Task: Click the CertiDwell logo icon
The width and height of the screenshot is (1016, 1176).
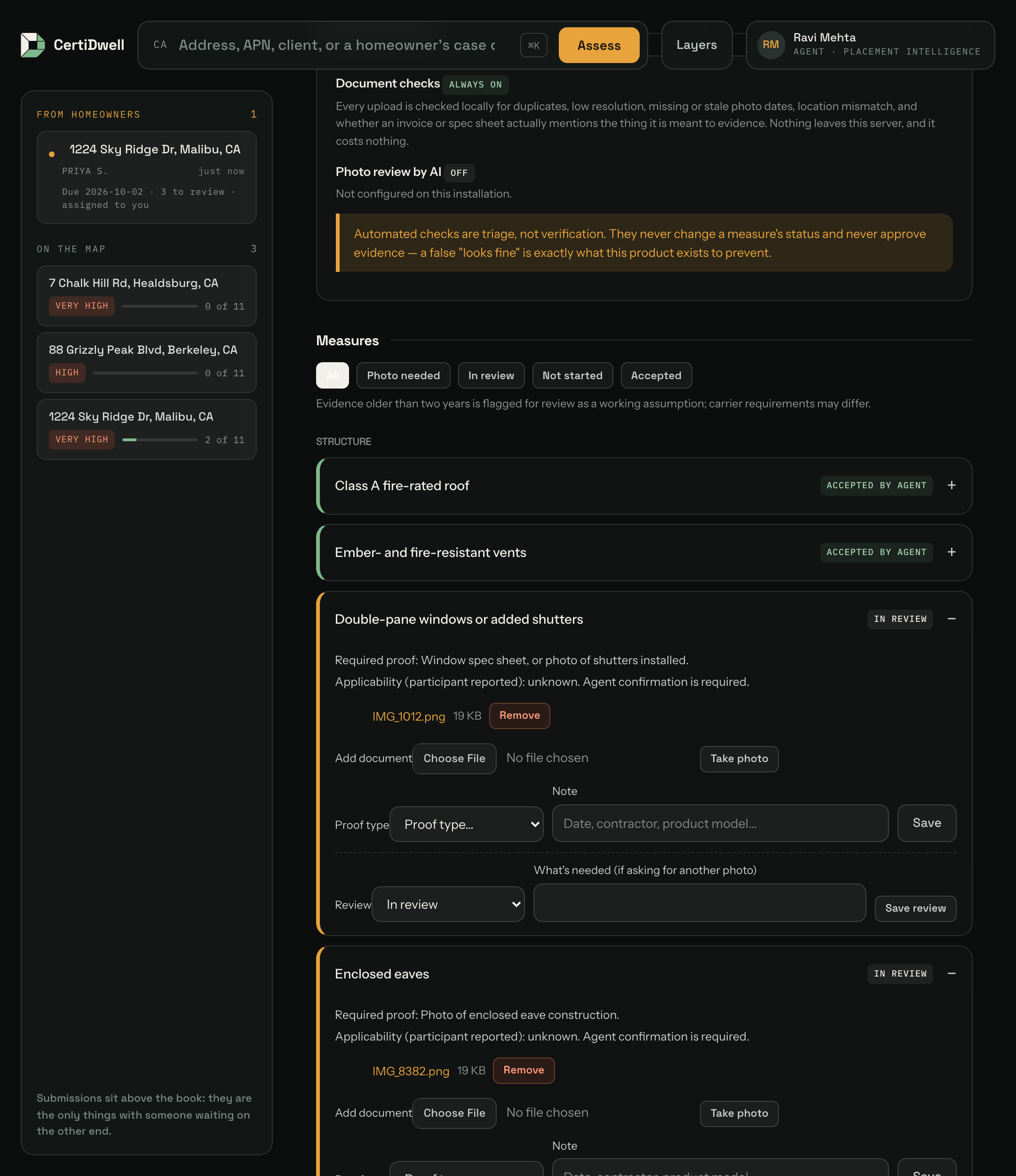Action: 33,45
